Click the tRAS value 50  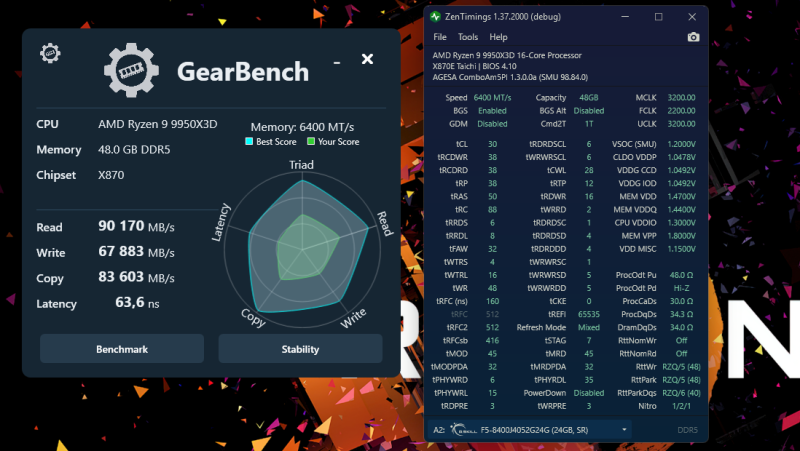point(492,196)
